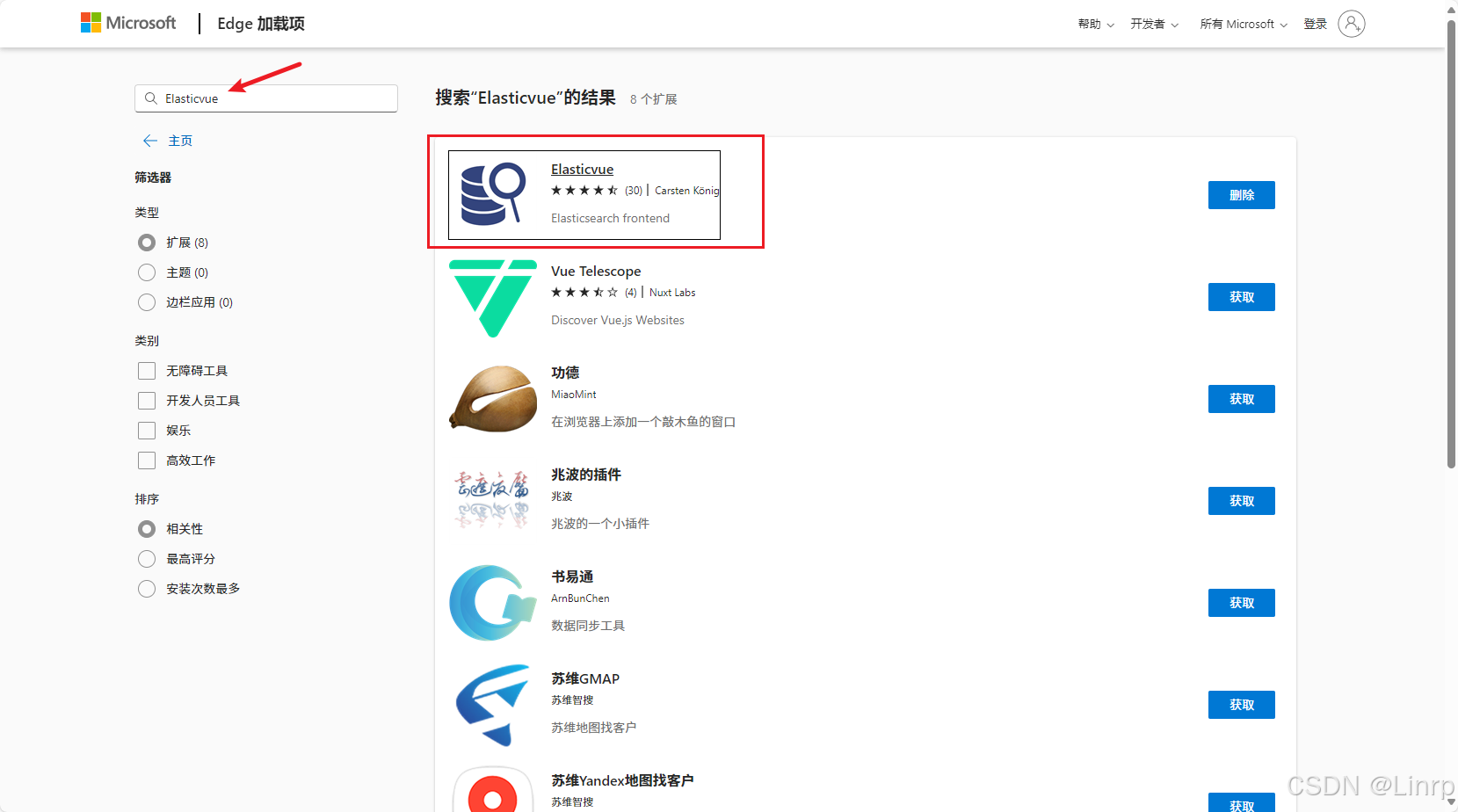Open the 功德 extension title

(x=565, y=373)
